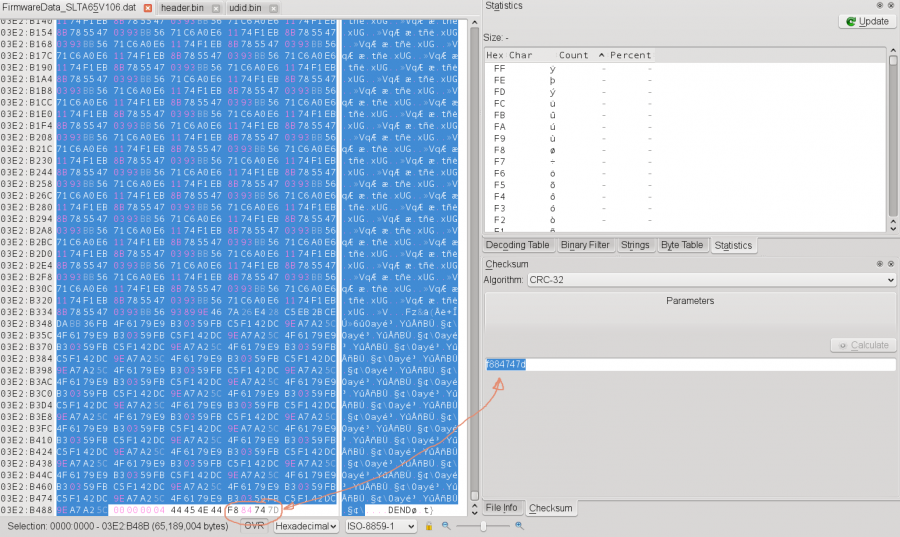Click the Parameters box in Checksum panel
The image size is (900, 537).
(690, 313)
